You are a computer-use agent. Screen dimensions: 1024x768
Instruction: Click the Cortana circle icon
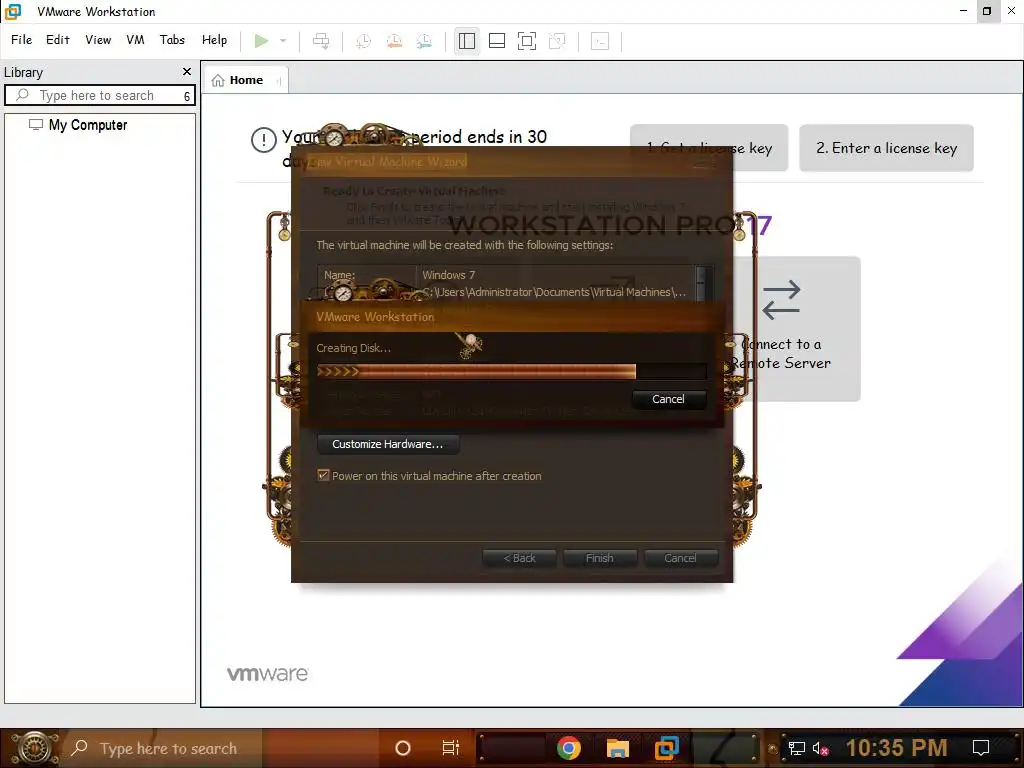403,748
